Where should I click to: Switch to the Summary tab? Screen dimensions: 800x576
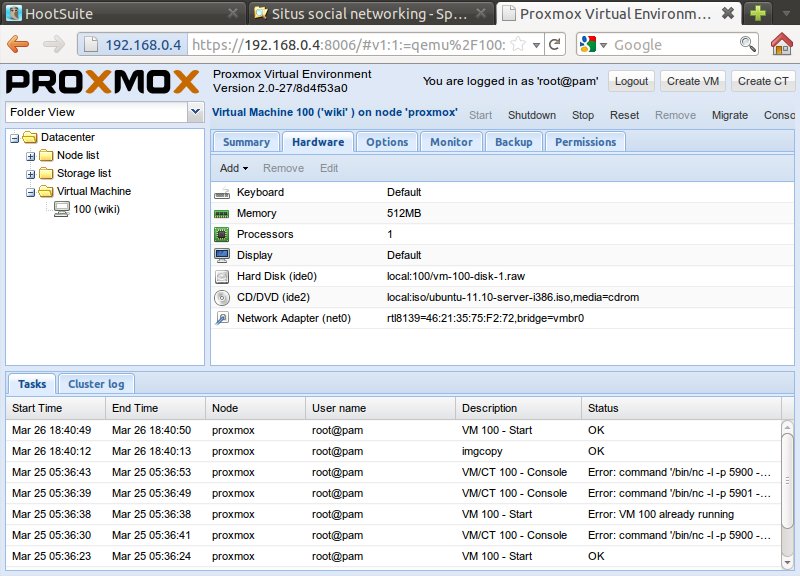[246, 142]
